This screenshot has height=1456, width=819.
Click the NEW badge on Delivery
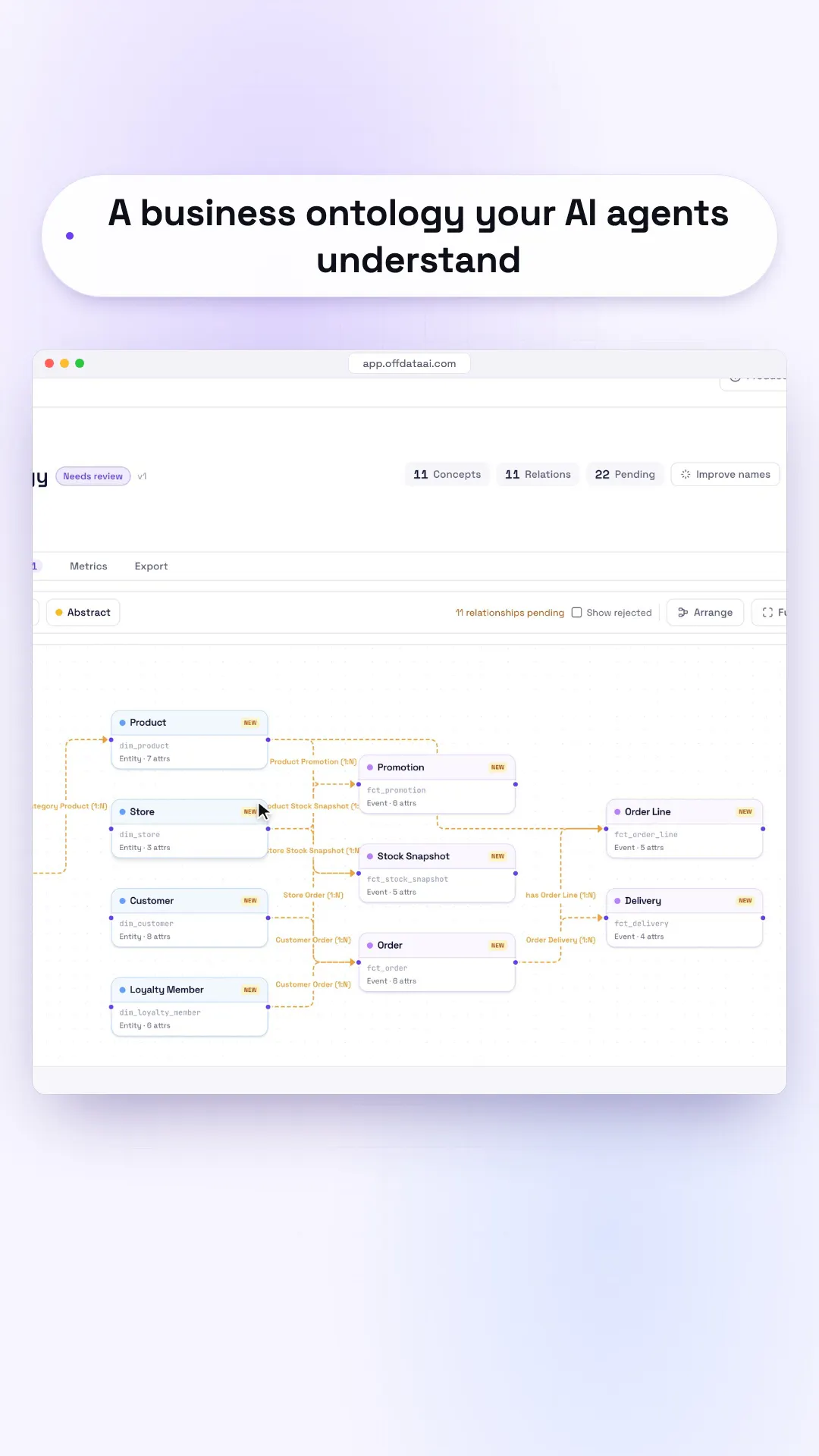(x=745, y=901)
